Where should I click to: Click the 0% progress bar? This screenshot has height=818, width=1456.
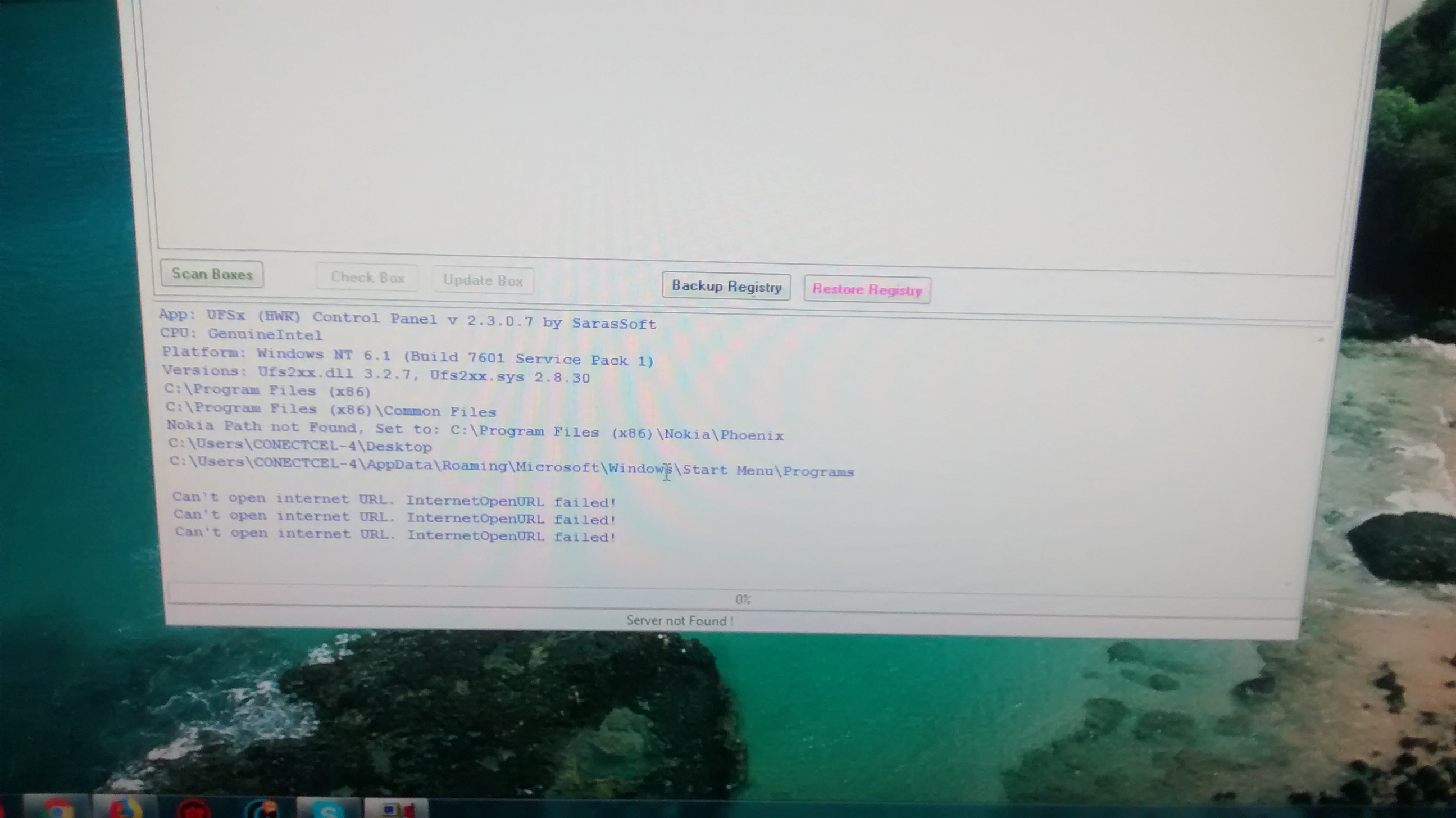tap(735, 599)
